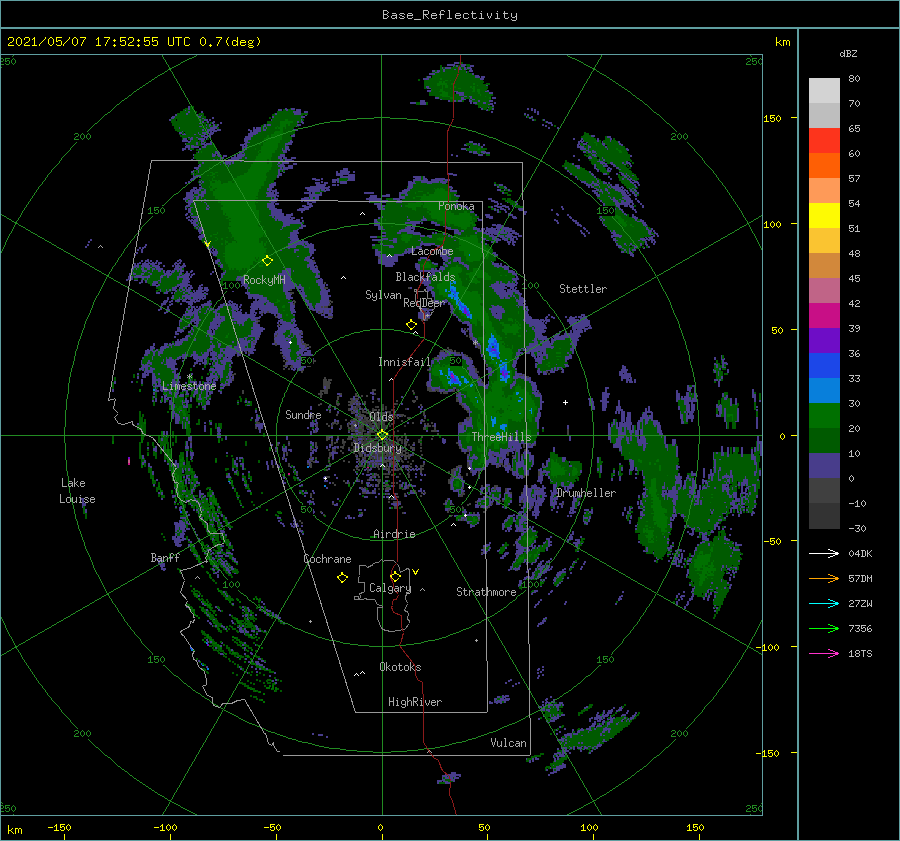Select the bright green 20-30 dBZ band
Screen dimensions: 900x841
pos(824,415)
